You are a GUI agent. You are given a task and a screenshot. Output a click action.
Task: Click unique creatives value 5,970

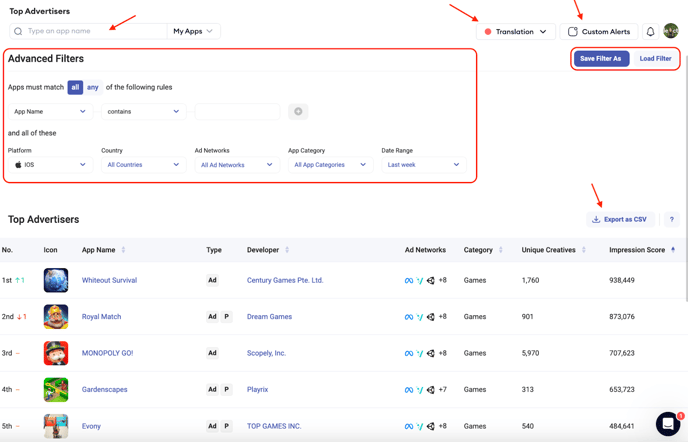coord(530,353)
